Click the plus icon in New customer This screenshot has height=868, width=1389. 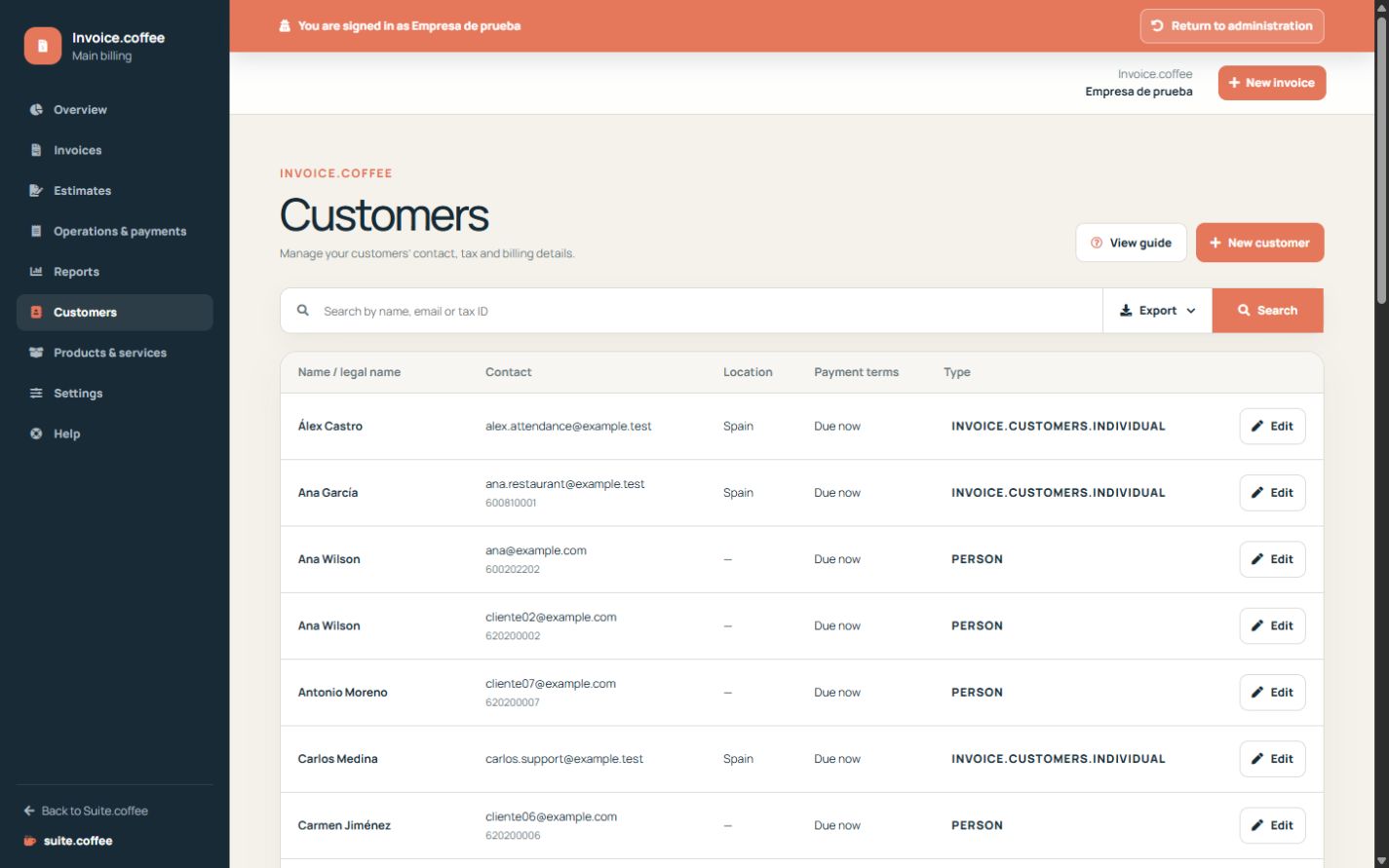click(x=1215, y=243)
